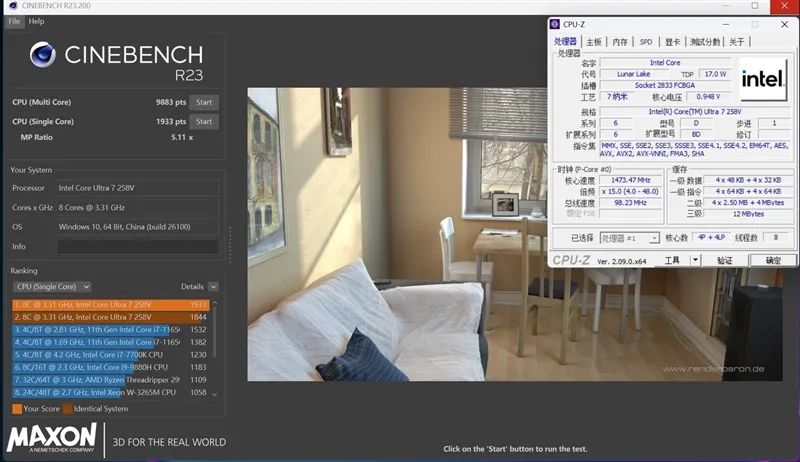
Task: Click the CPU-Z 工具 button
Action: coord(672,261)
